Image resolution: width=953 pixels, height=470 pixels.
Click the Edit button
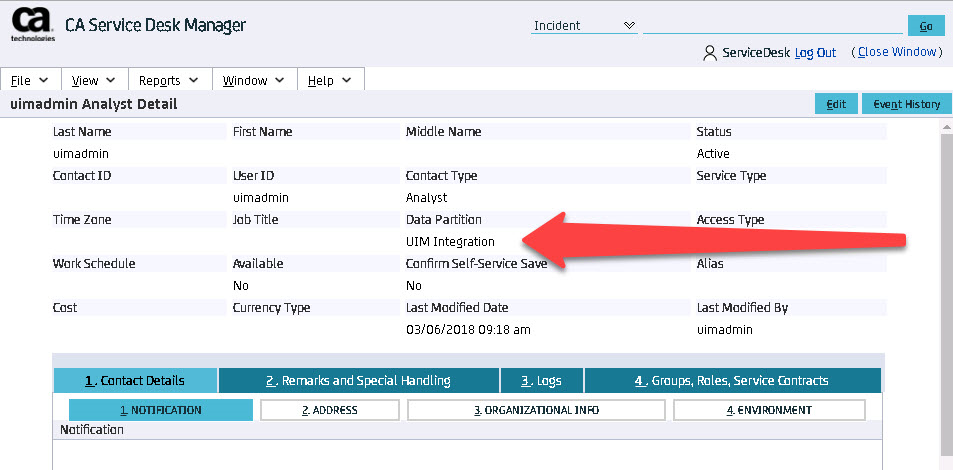click(836, 104)
